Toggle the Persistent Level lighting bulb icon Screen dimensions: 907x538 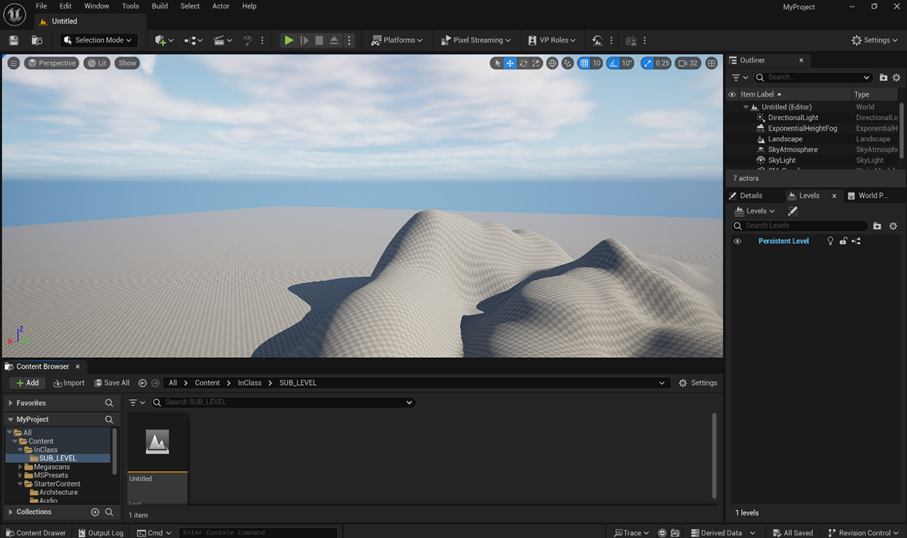830,241
